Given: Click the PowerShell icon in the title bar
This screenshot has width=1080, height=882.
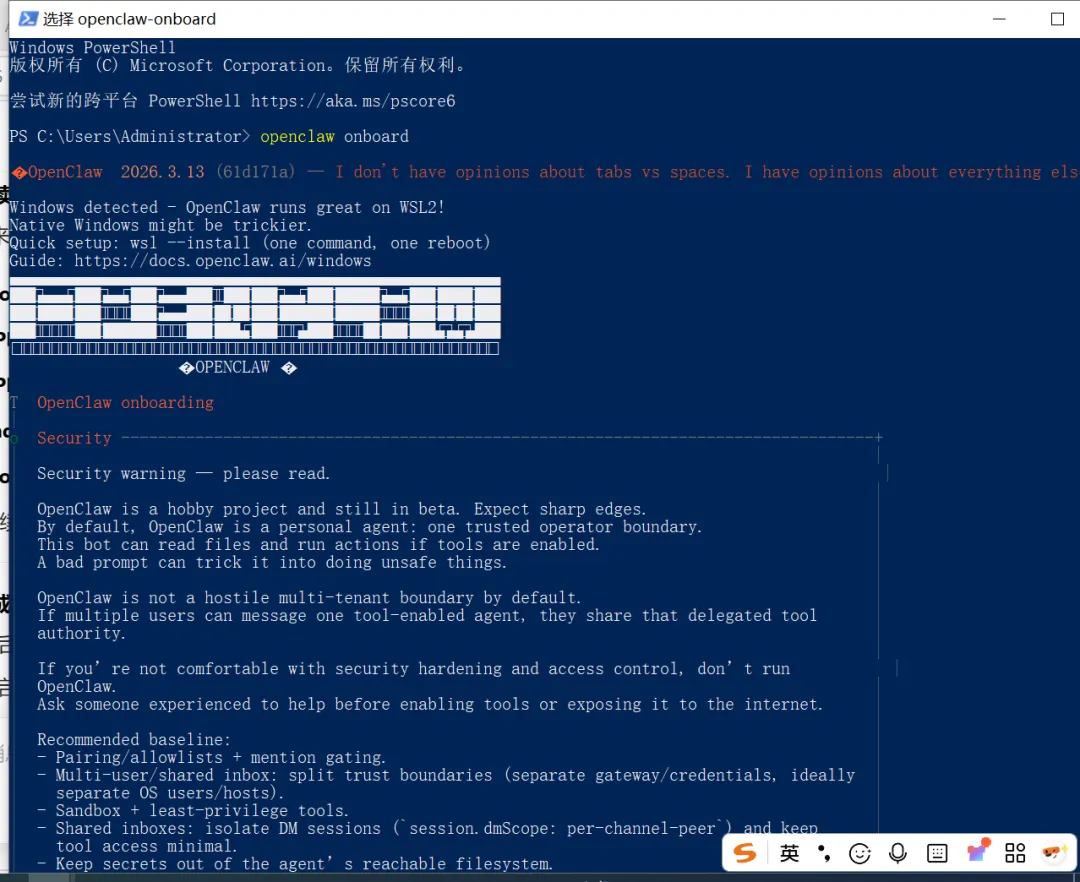Looking at the screenshot, I should point(28,19).
